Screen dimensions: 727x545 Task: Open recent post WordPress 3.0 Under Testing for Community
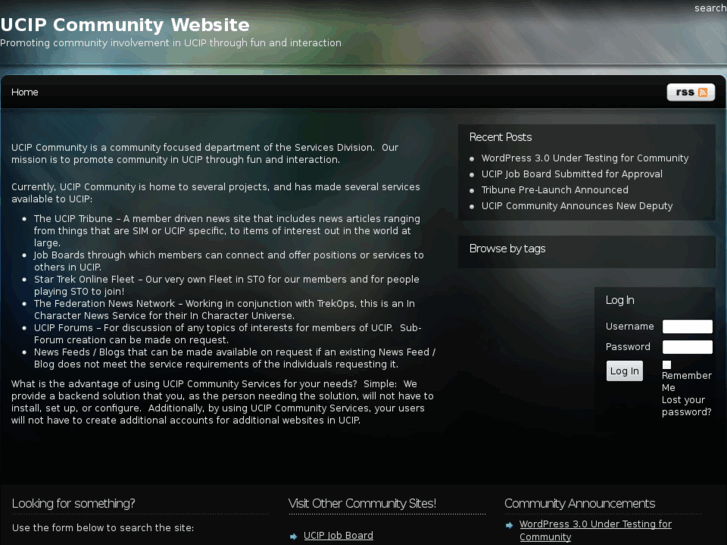tap(585, 158)
